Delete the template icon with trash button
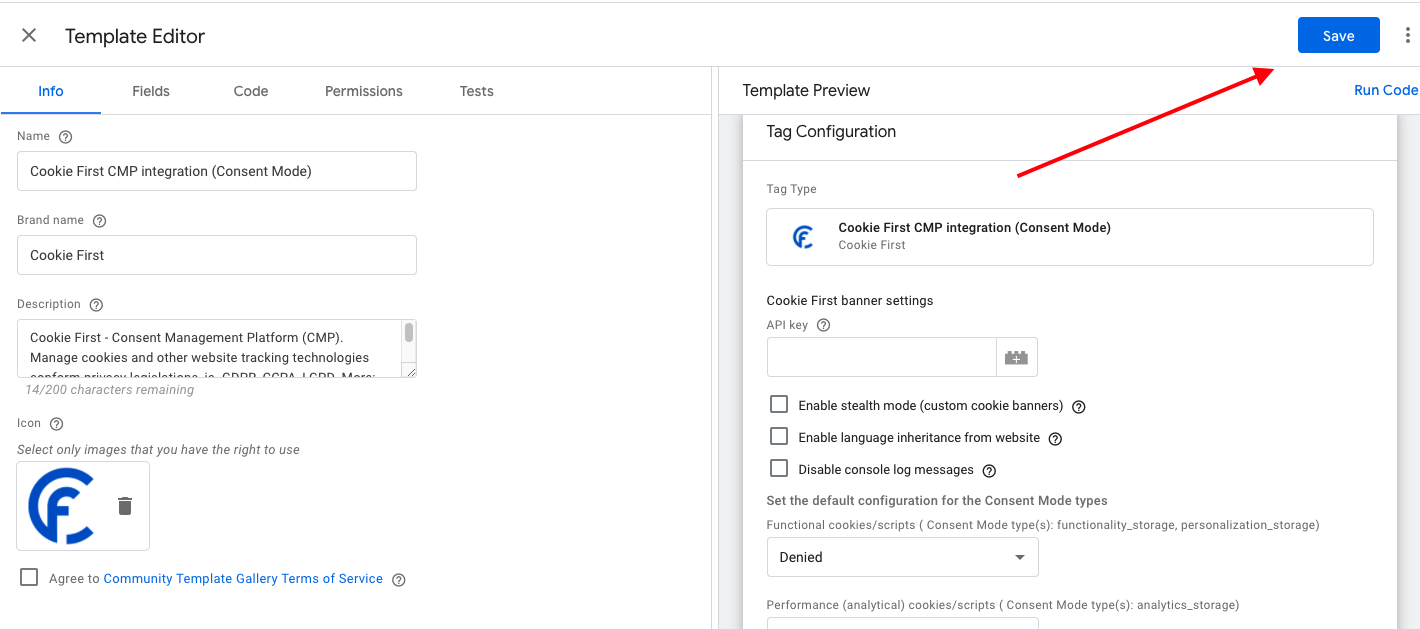Image resolution: width=1420 pixels, height=629 pixels. pyautogui.click(x=125, y=506)
